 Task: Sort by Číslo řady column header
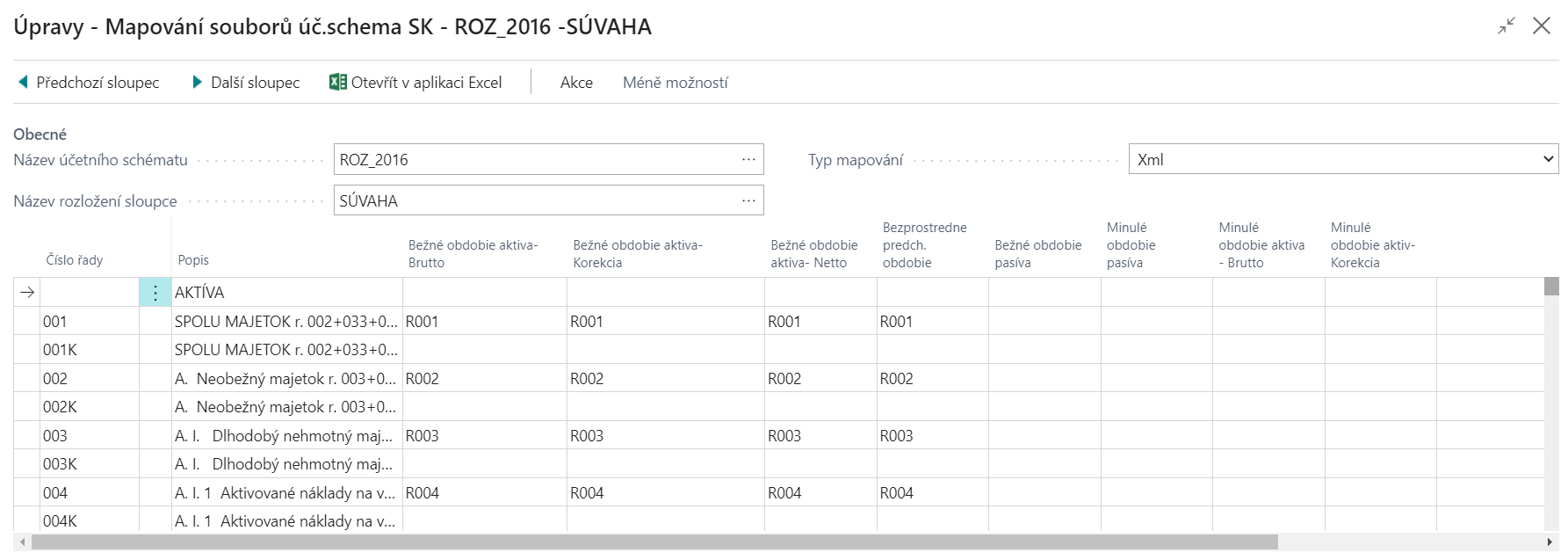(75, 260)
